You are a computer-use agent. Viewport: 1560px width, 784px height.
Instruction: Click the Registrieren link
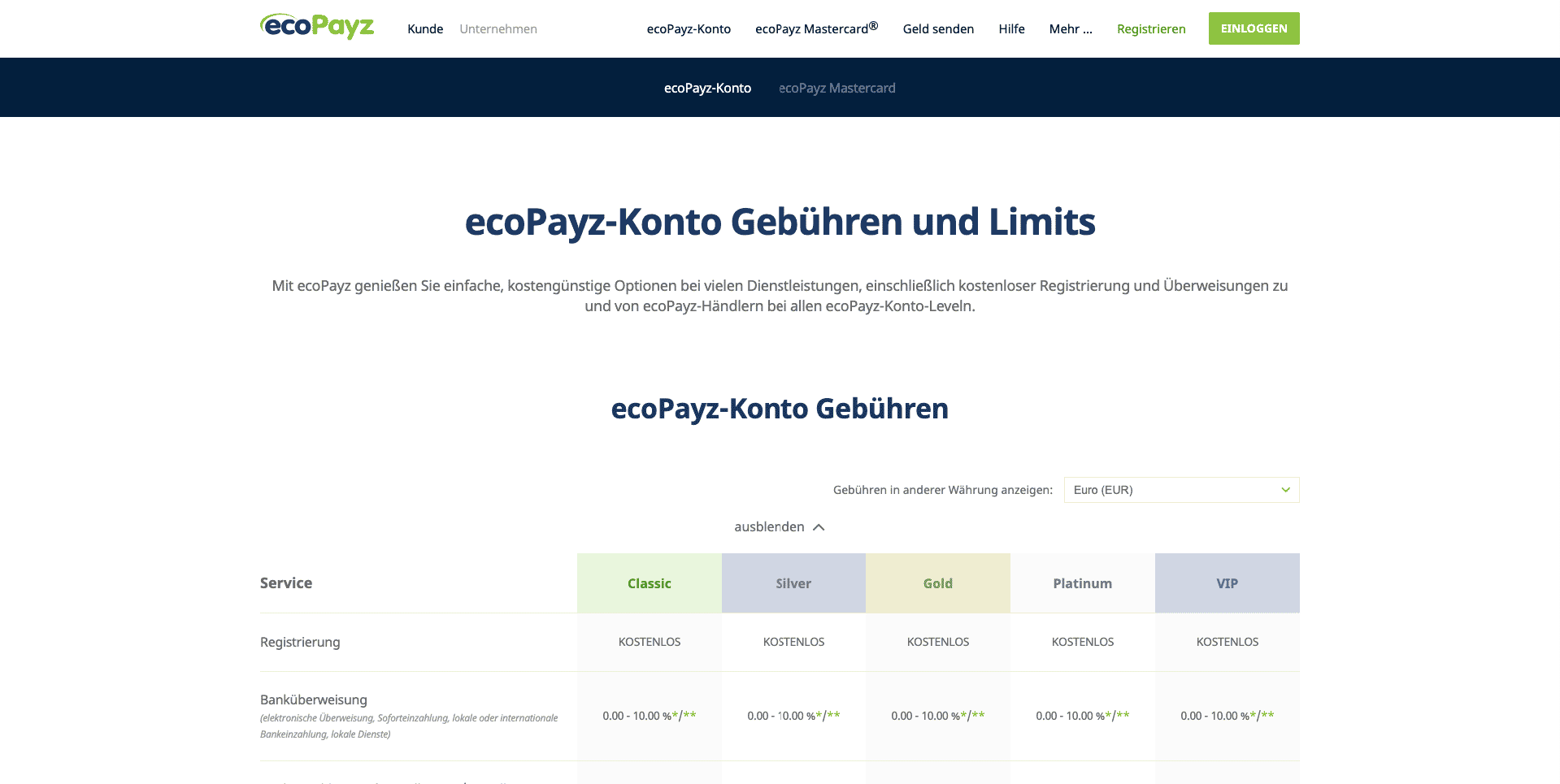tap(1151, 29)
